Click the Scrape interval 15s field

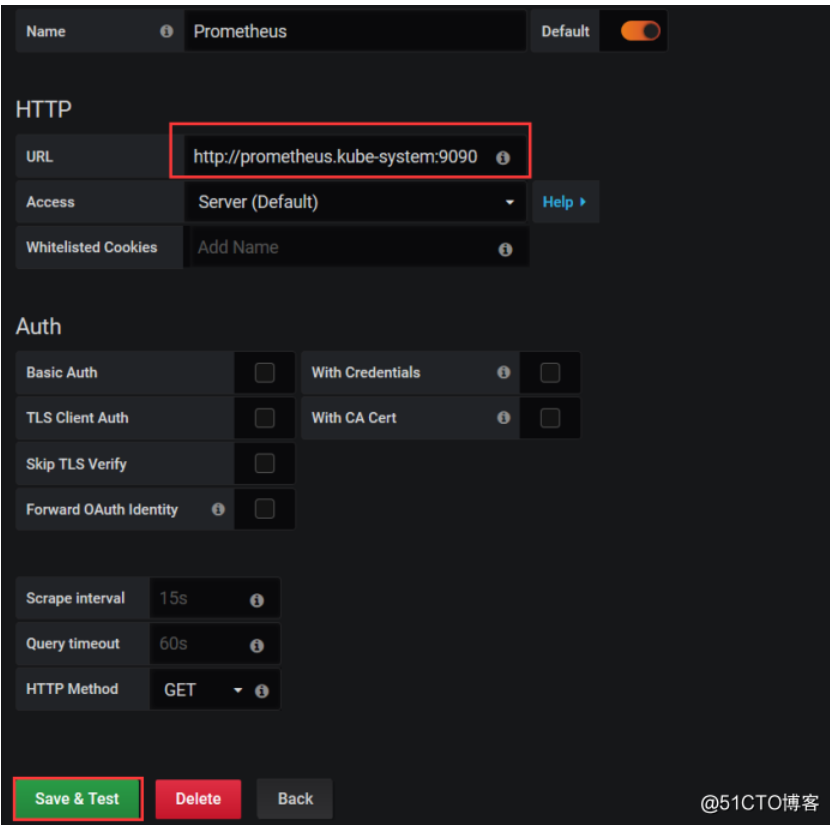point(215,598)
